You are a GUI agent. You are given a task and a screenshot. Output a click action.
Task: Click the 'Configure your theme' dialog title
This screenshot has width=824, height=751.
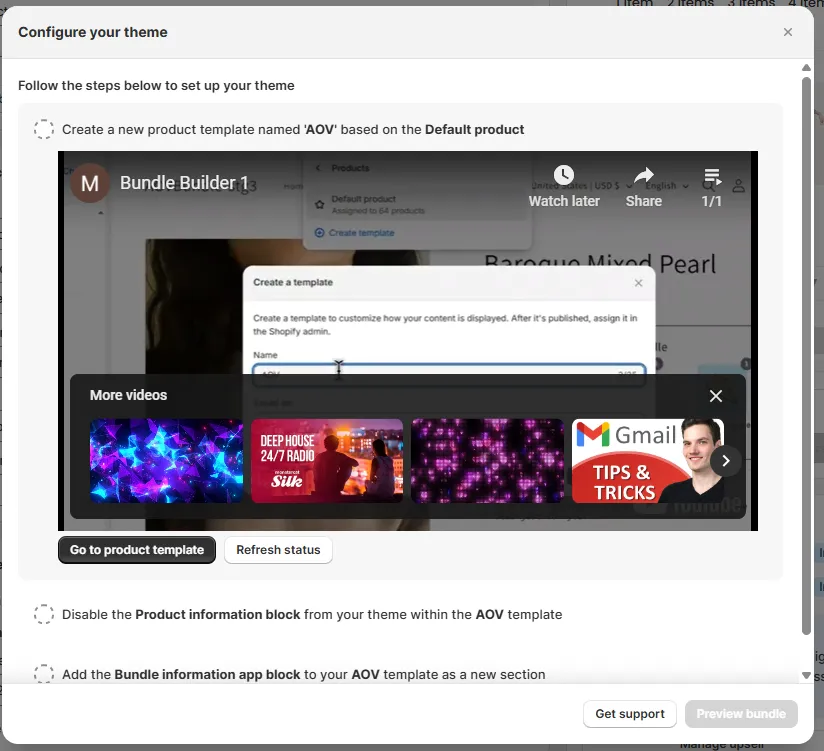[x=92, y=32]
